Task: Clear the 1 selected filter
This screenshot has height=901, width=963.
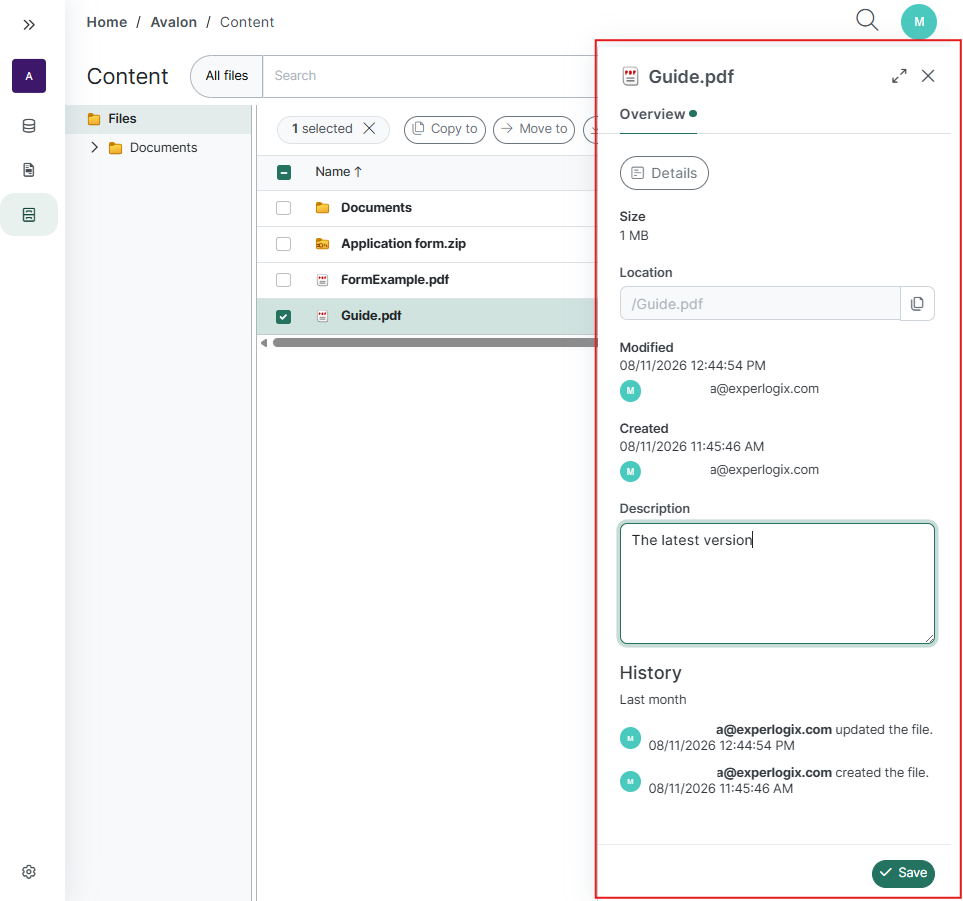Action: pos(369,128)
